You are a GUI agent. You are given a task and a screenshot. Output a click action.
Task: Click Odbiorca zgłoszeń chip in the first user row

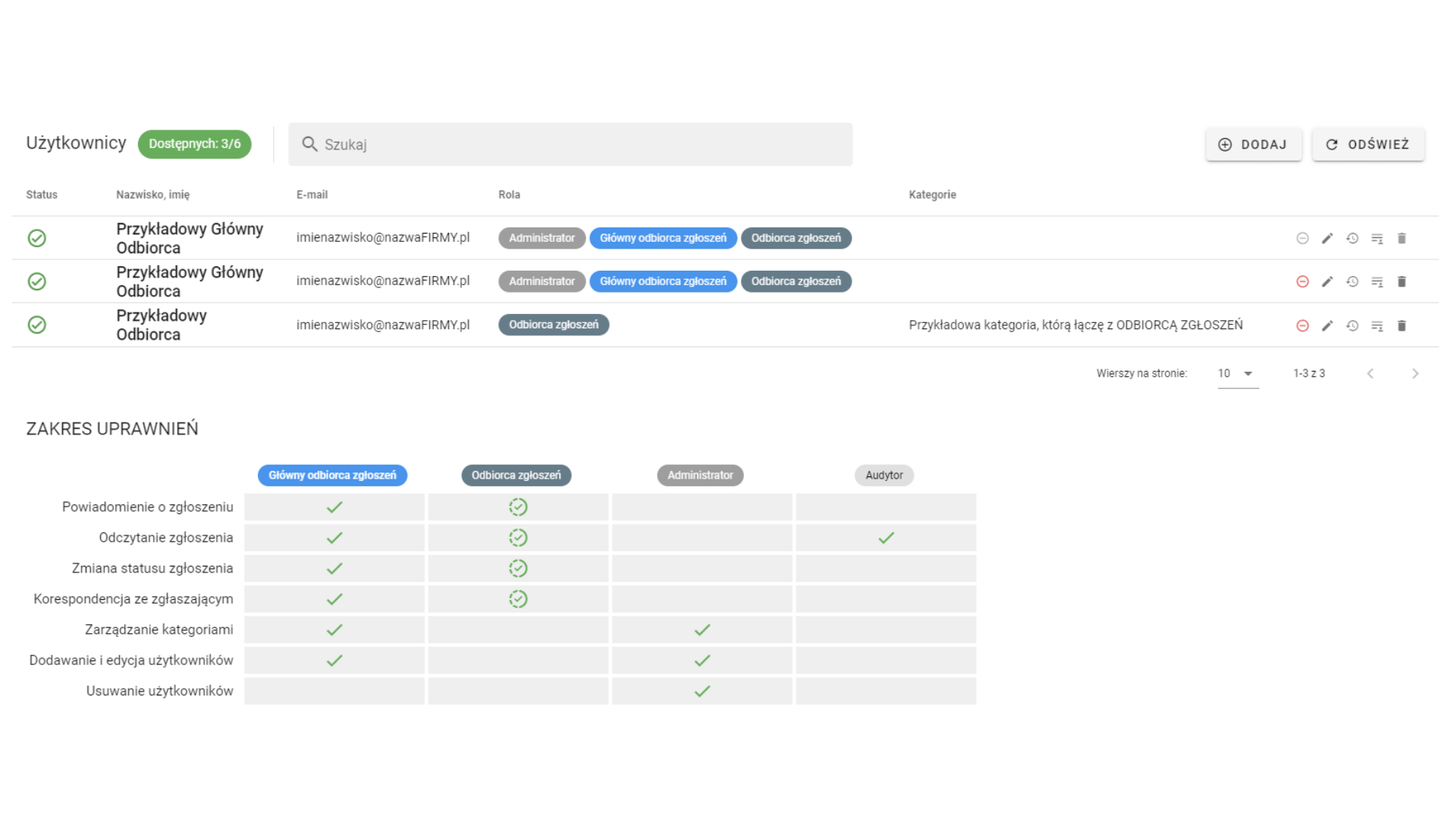tap(795, 238)
